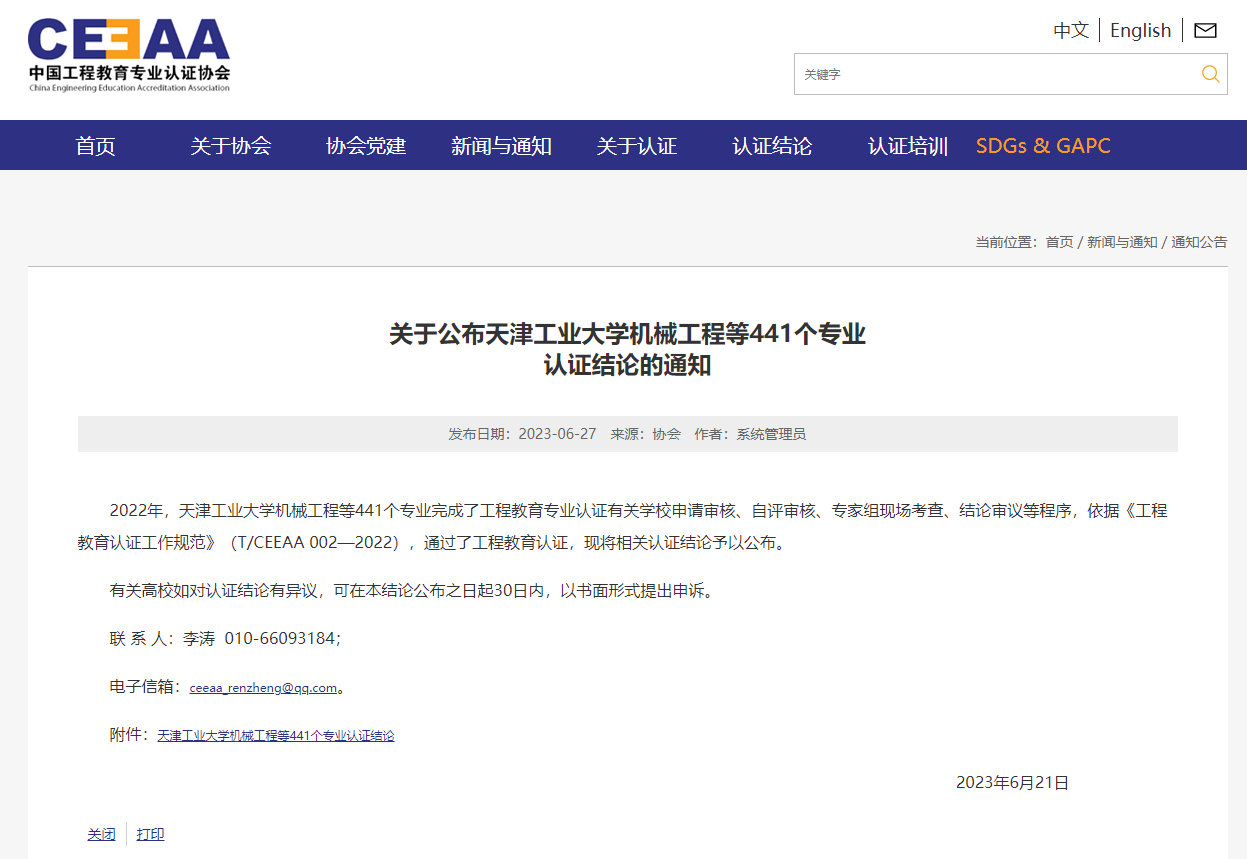Open the 首页 menu item

(x=95, y=146)
